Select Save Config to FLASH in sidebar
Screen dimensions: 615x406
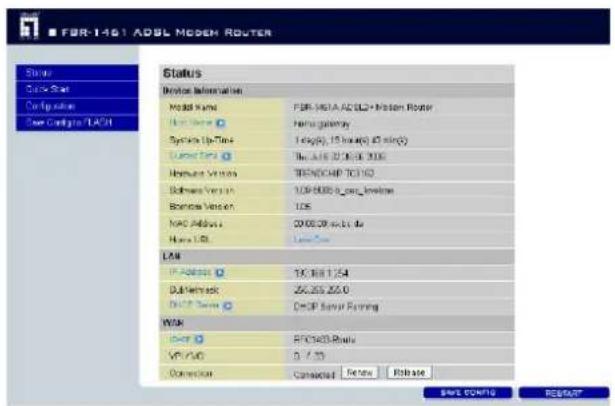pos(77,123)
